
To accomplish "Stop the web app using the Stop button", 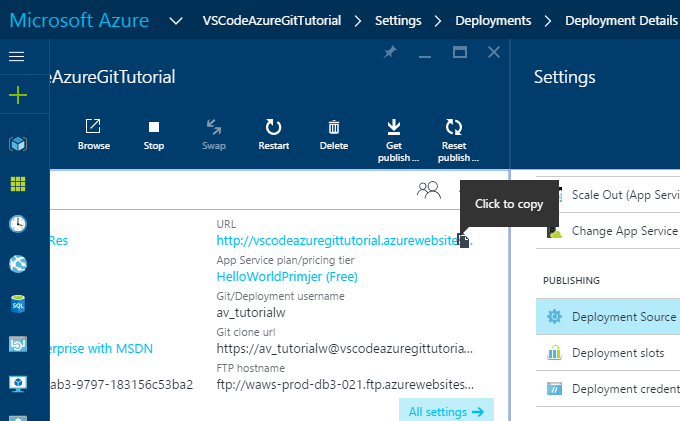I will [154, 135].
